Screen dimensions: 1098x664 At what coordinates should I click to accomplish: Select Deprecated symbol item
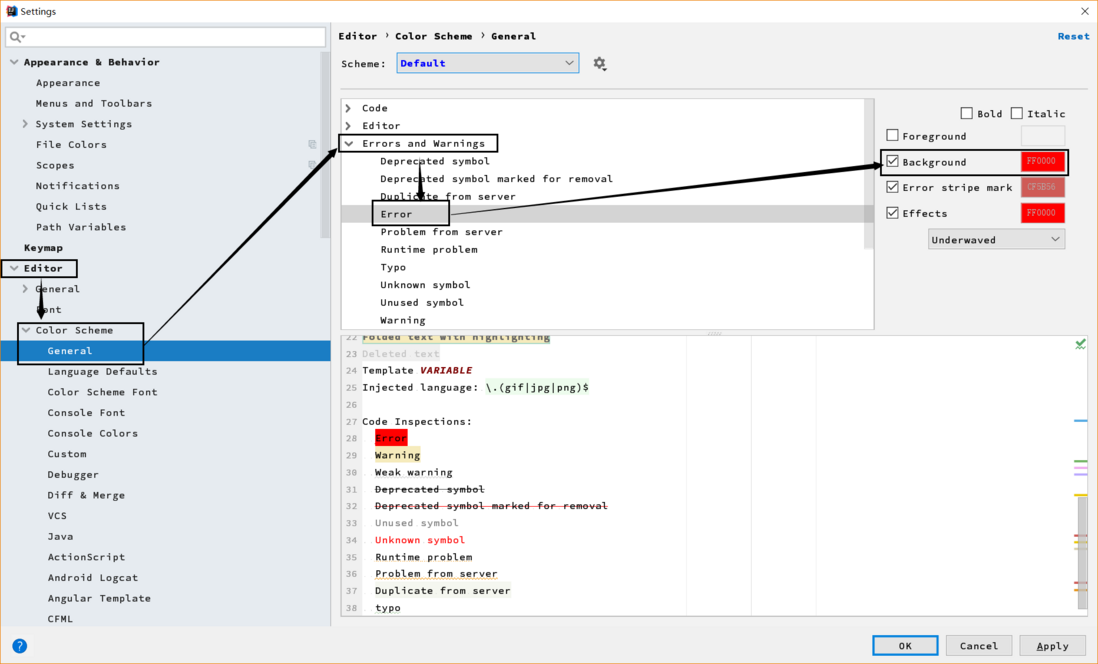[435, 161]
